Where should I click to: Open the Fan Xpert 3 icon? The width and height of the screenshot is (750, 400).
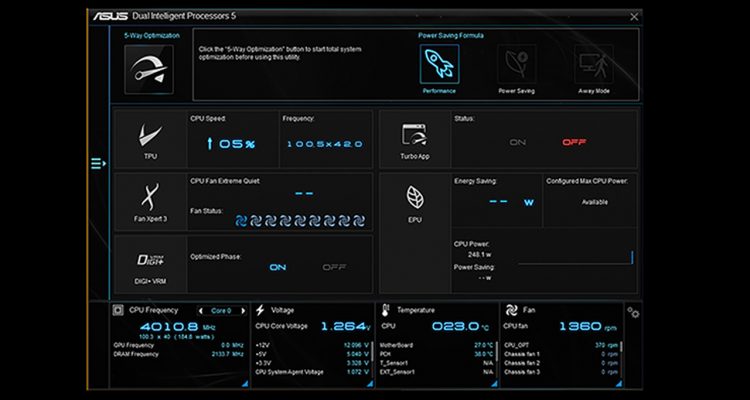click(x=150, y=197)
